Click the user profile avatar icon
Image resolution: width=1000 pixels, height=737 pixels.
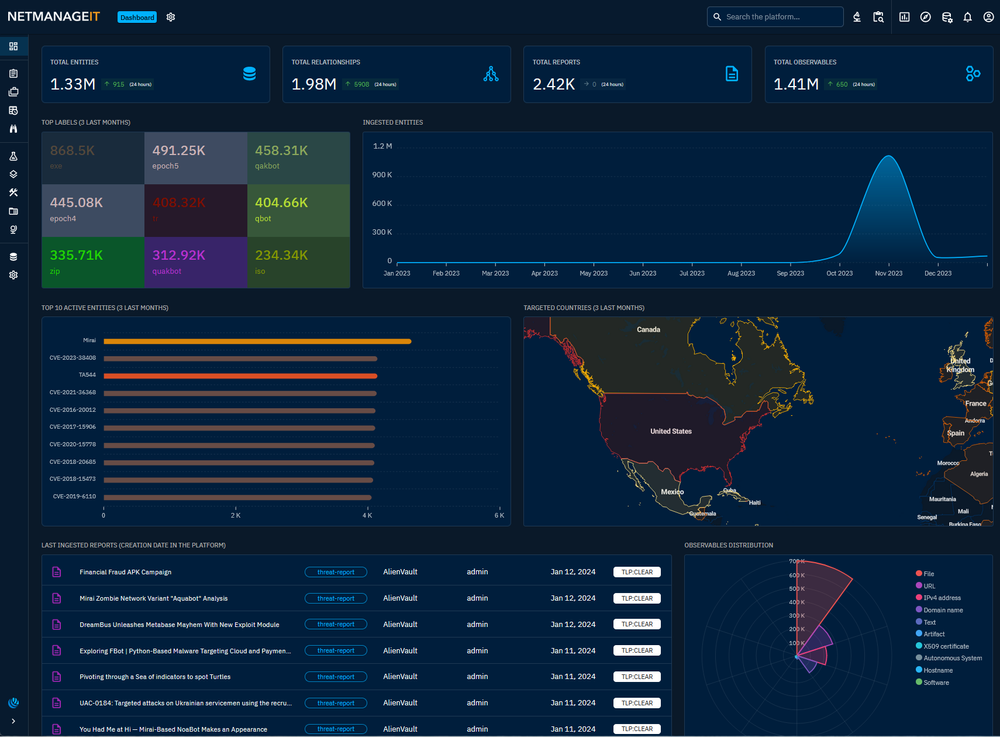pos(988,17)
